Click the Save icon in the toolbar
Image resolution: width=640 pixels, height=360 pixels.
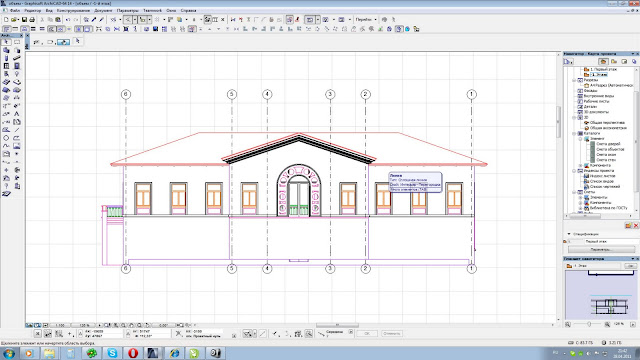click(24, 20)
